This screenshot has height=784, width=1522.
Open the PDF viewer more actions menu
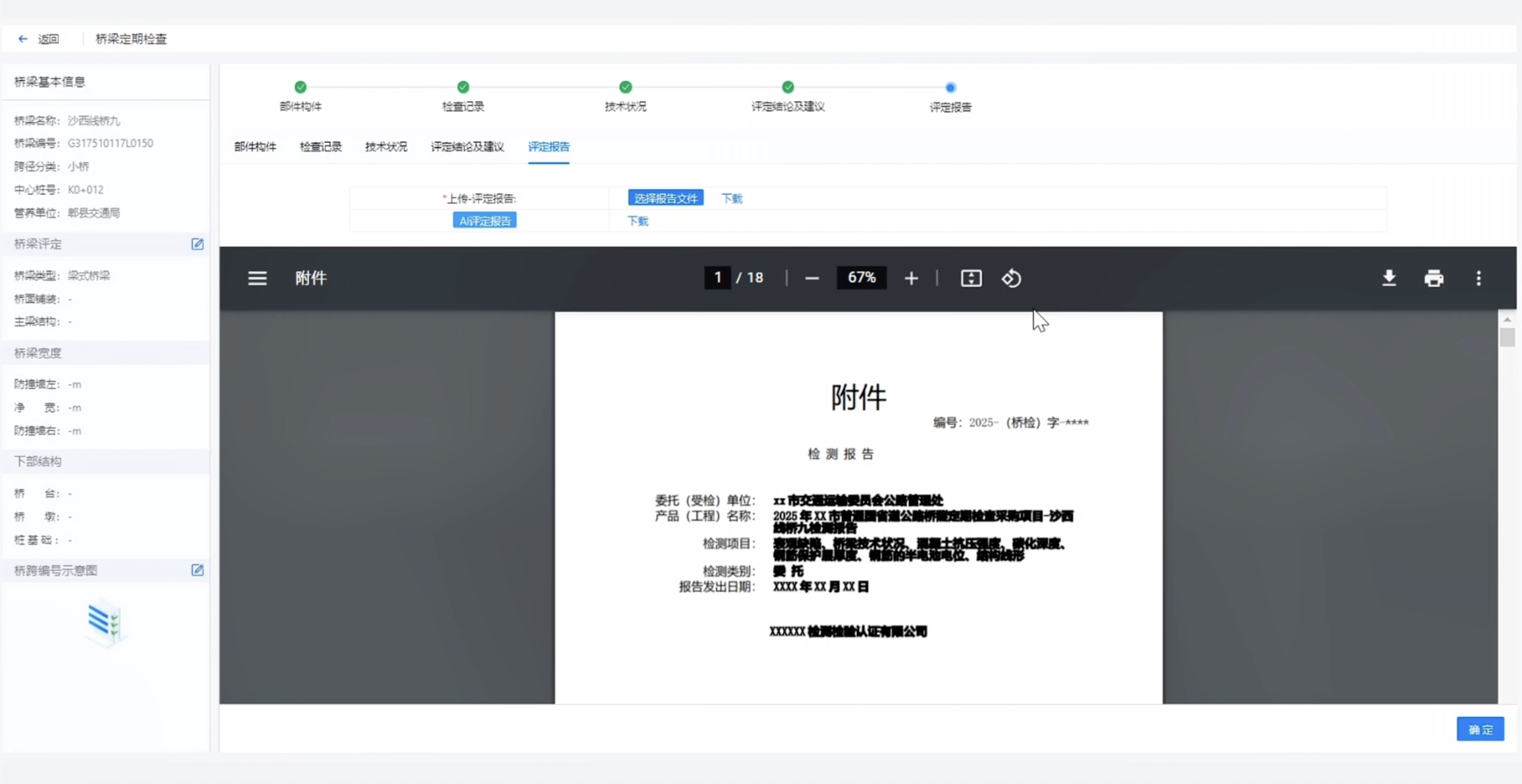click(1478, 278)
